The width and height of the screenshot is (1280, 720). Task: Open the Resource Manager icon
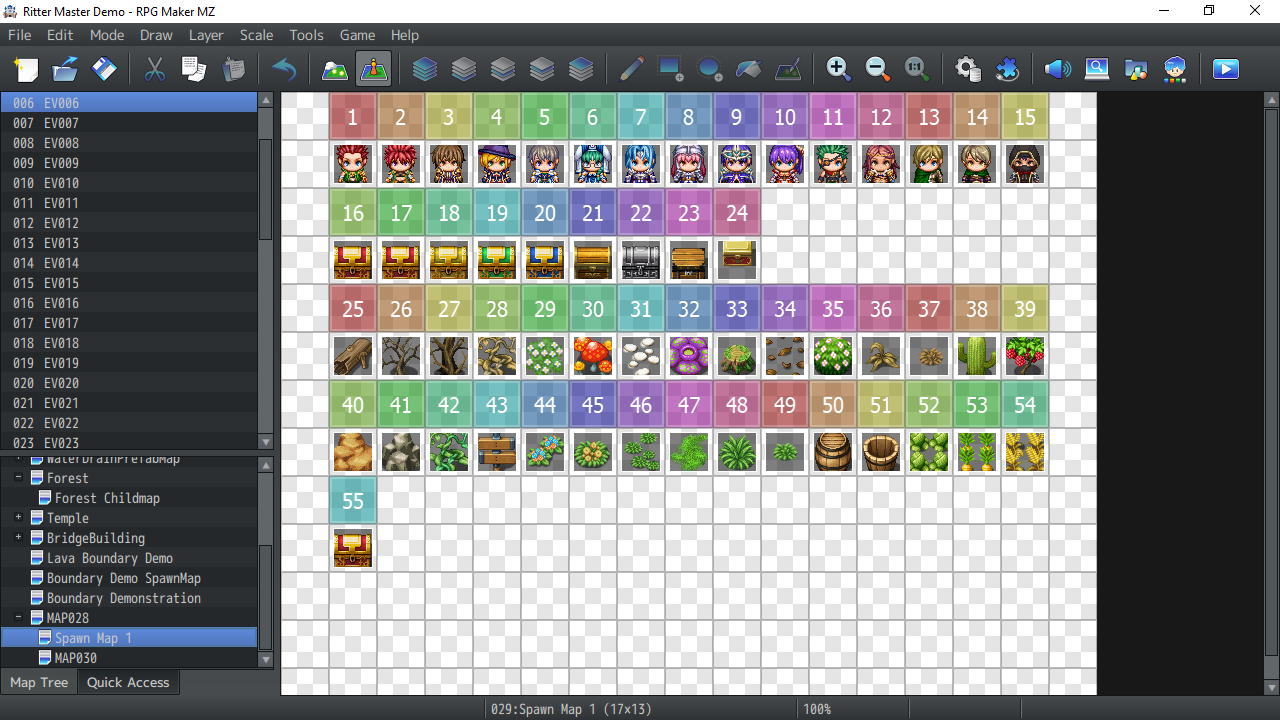click(x=1136, y=69)
